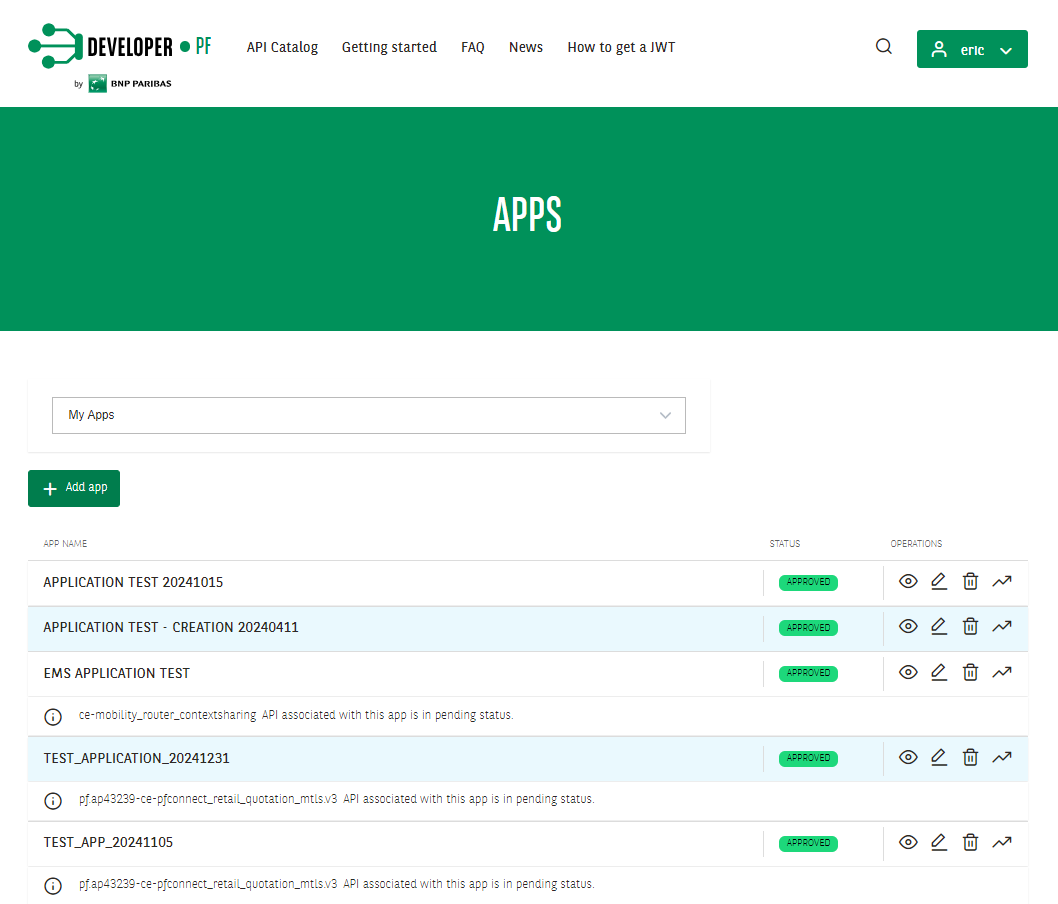
Task: View details of APPLICATION TEST 20241015
Action: pyautogui.click(x=908, y=581)
